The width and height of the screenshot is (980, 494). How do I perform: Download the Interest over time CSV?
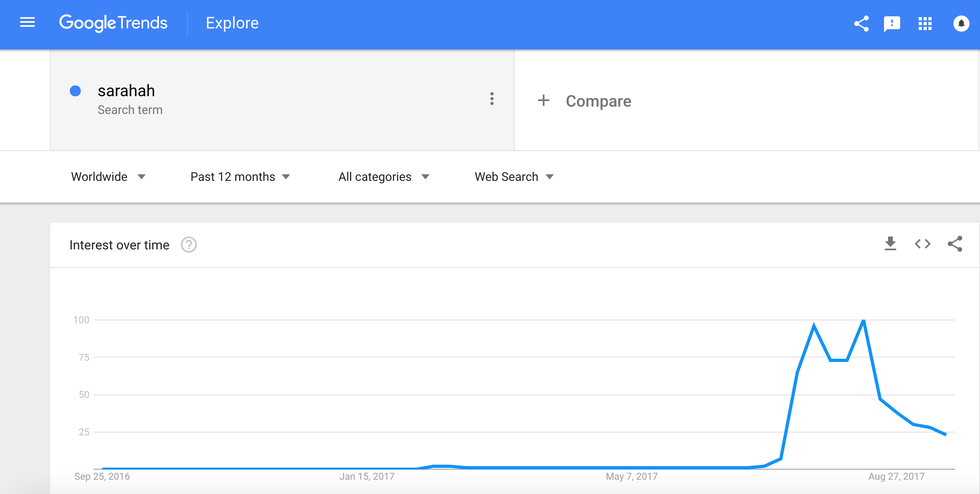point(890,244)
